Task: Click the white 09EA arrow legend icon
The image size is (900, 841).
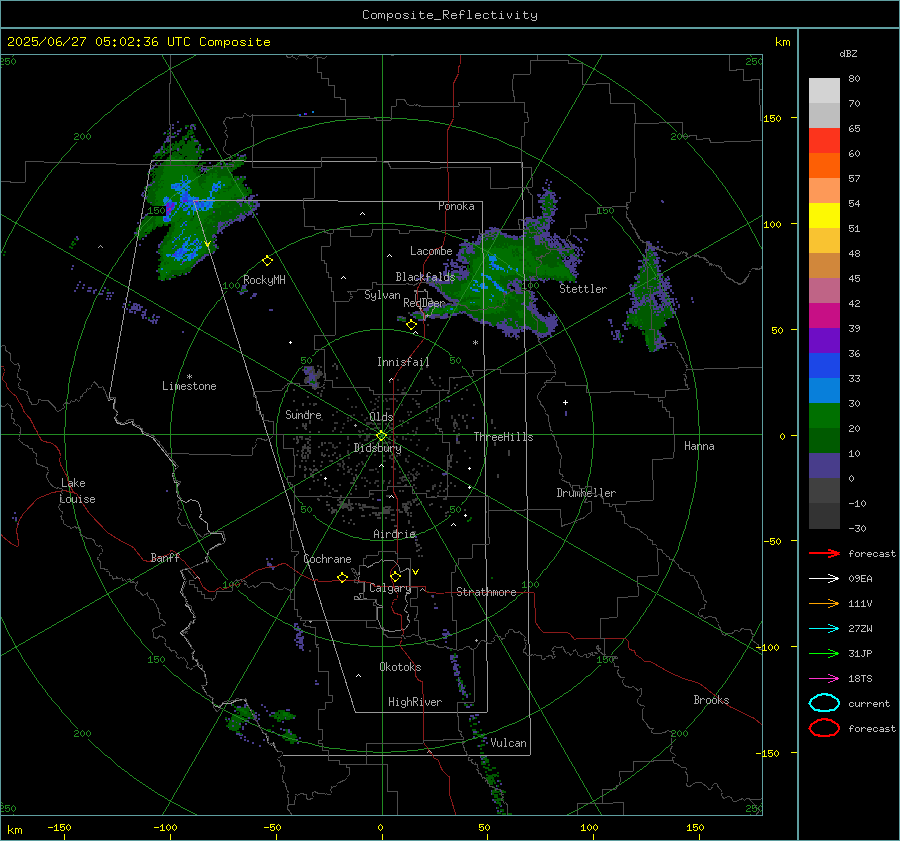Action: coord(824,579)
